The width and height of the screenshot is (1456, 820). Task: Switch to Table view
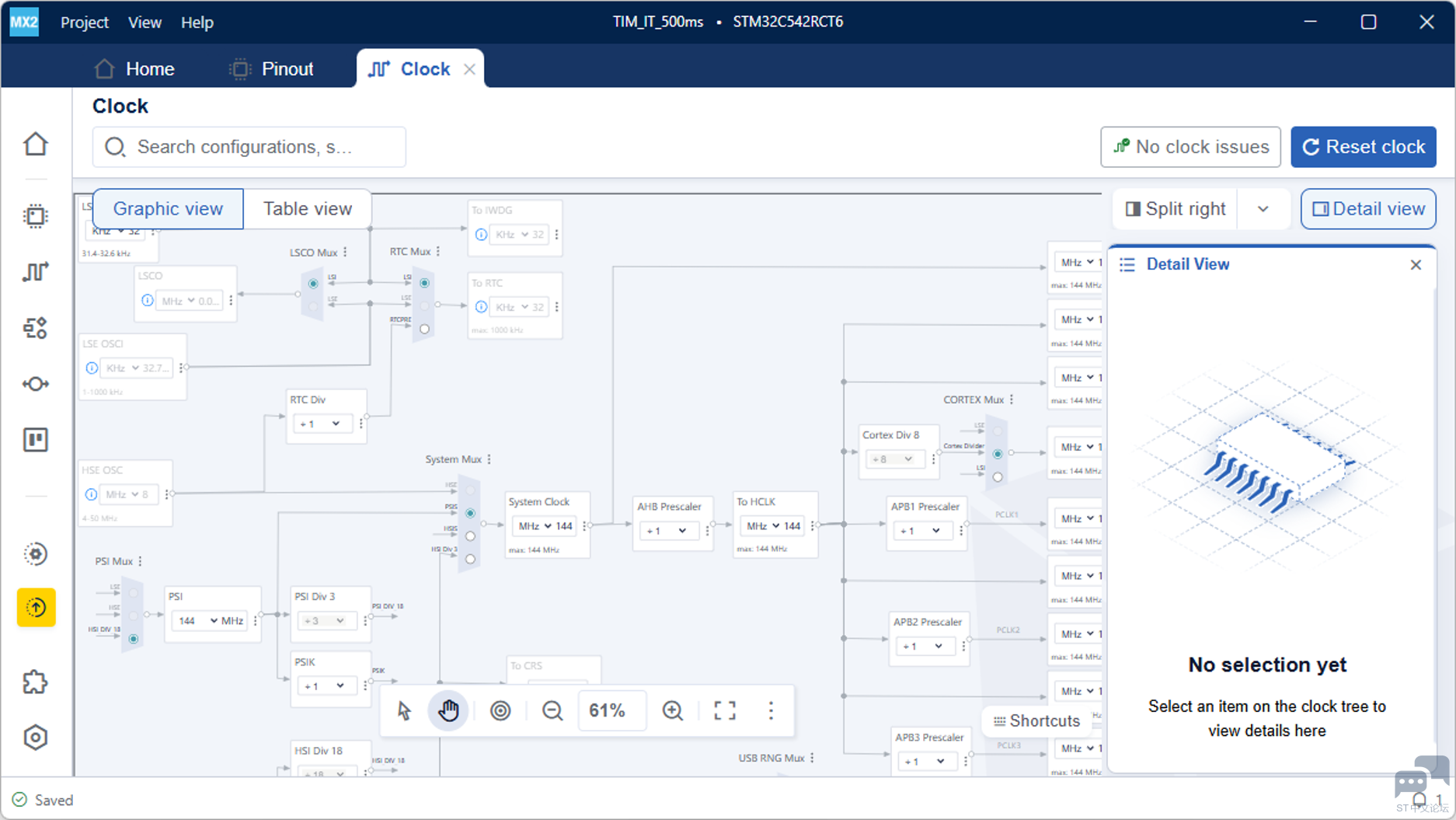click(308, 209)
